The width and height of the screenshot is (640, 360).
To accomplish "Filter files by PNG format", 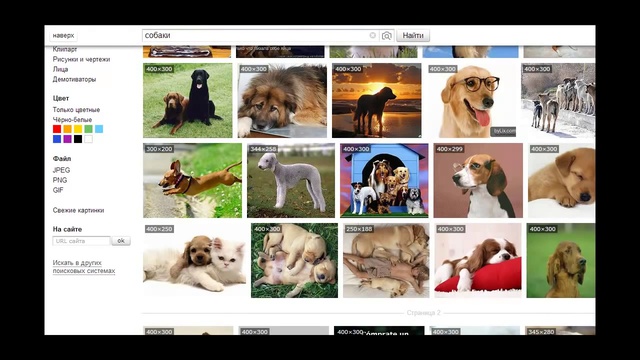I will click(x=60, y=180).
